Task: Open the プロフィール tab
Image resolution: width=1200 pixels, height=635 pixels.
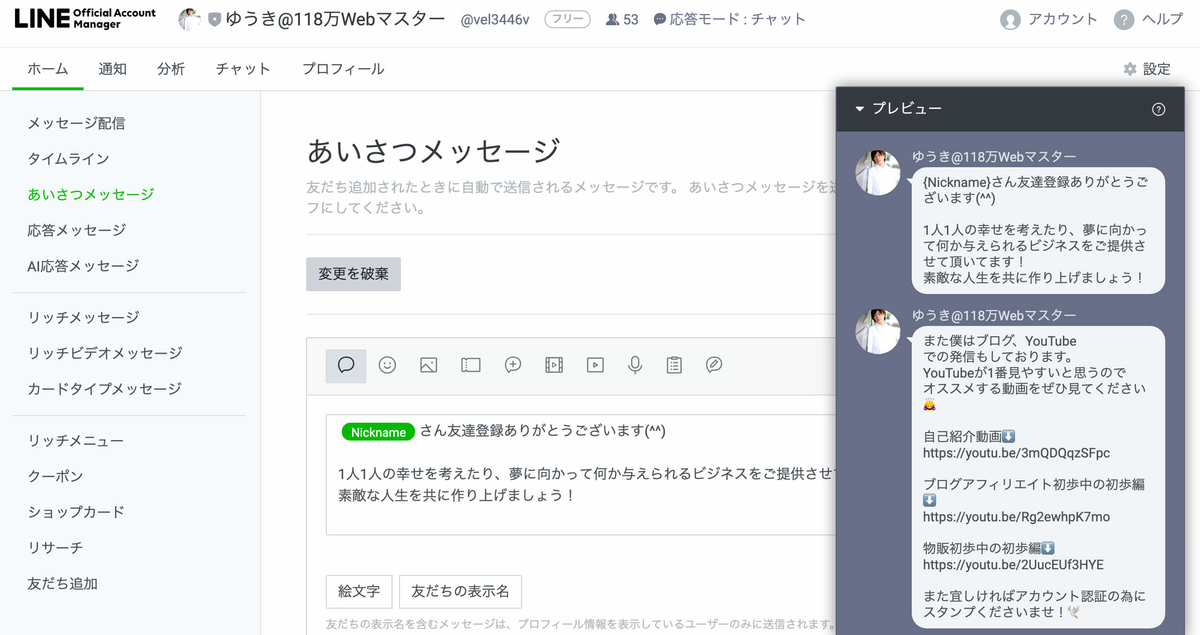Action: pyautogui.click(x=343, y=69)
